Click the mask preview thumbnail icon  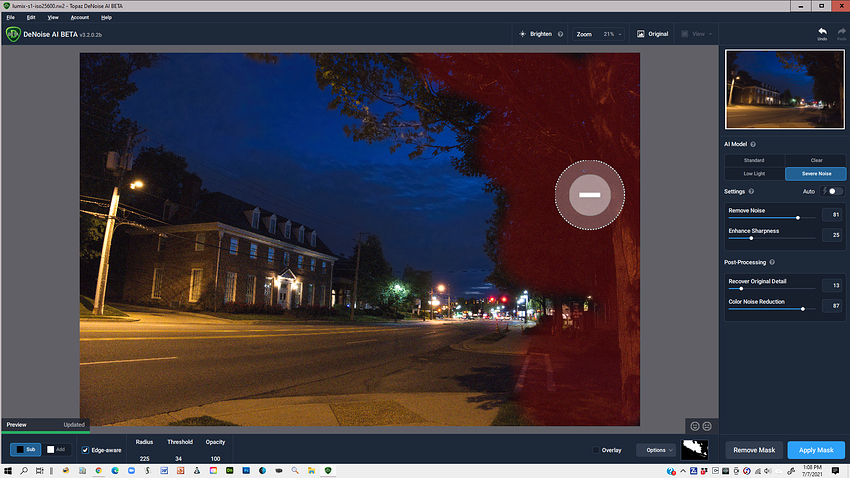click(x=696, y=450)
